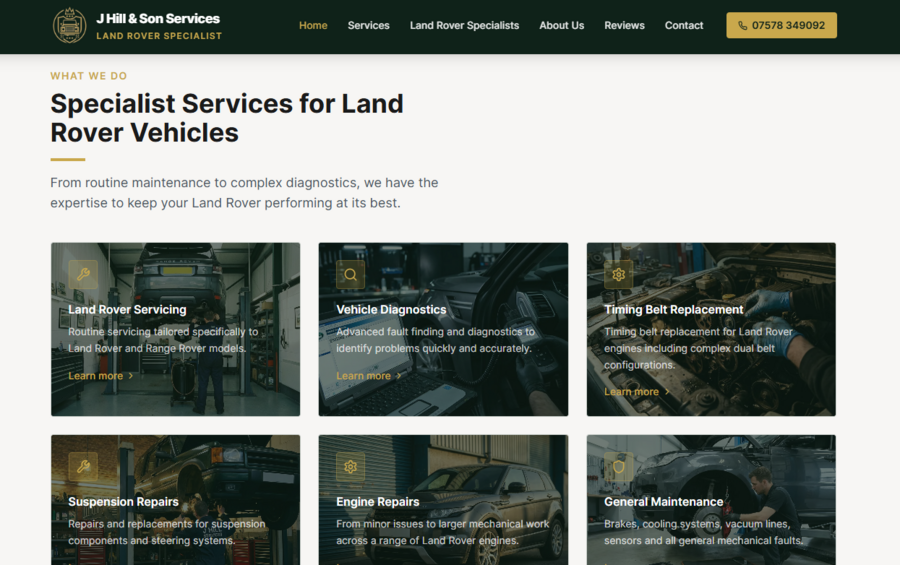This screenshot has height=565, width=900.
Task: Click the 'Brakes, cooling systems, vacuum lines' description
Action: 704,532
